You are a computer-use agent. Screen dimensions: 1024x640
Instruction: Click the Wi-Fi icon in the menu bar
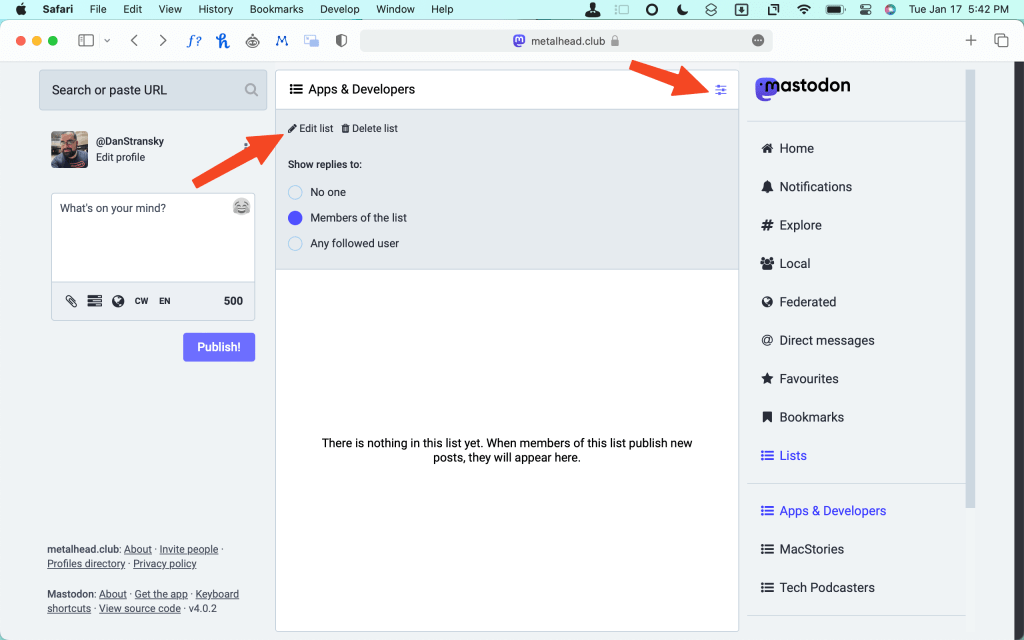pos(803,9)
